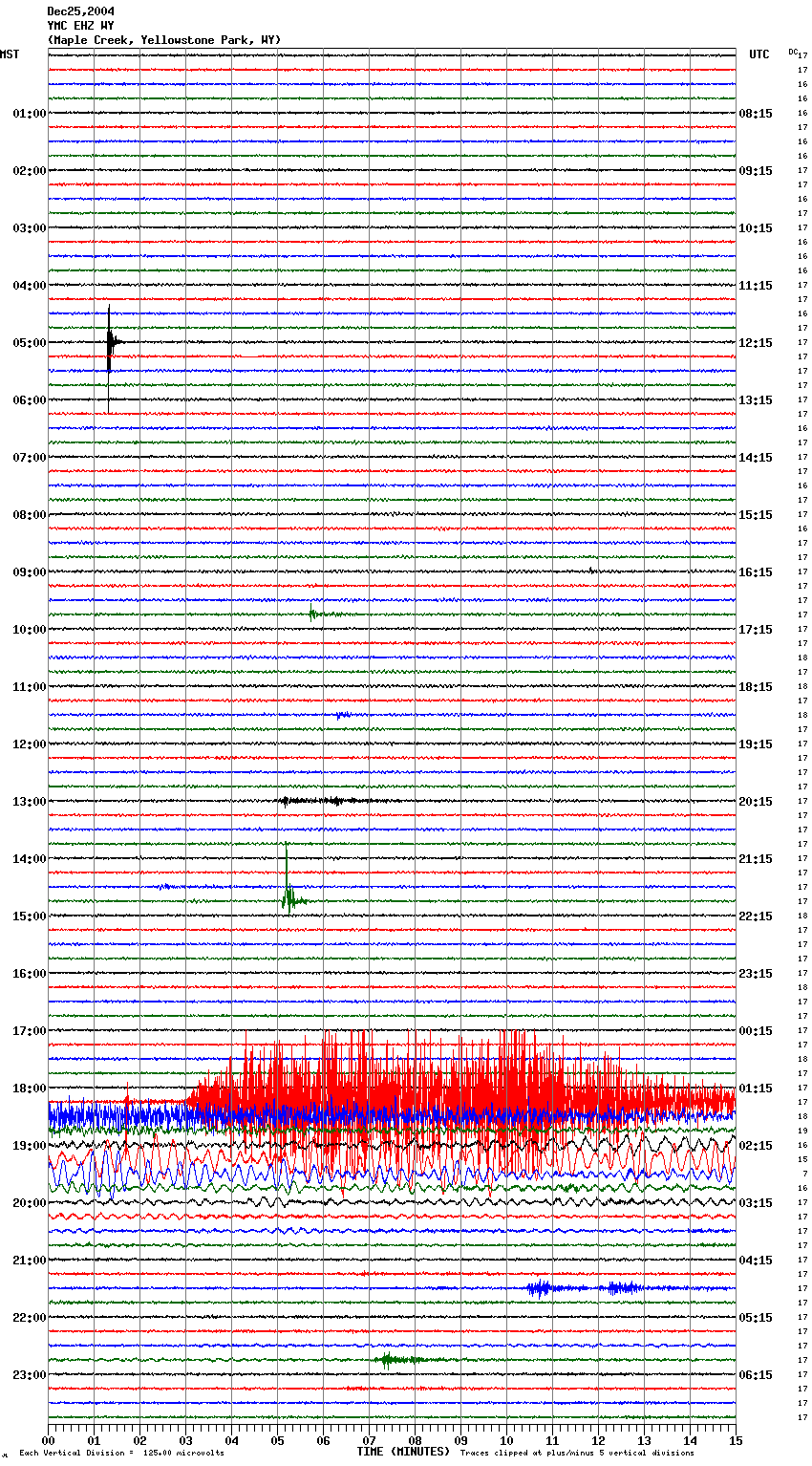Click the 05:15 UTC time label

pos(756,1318)
